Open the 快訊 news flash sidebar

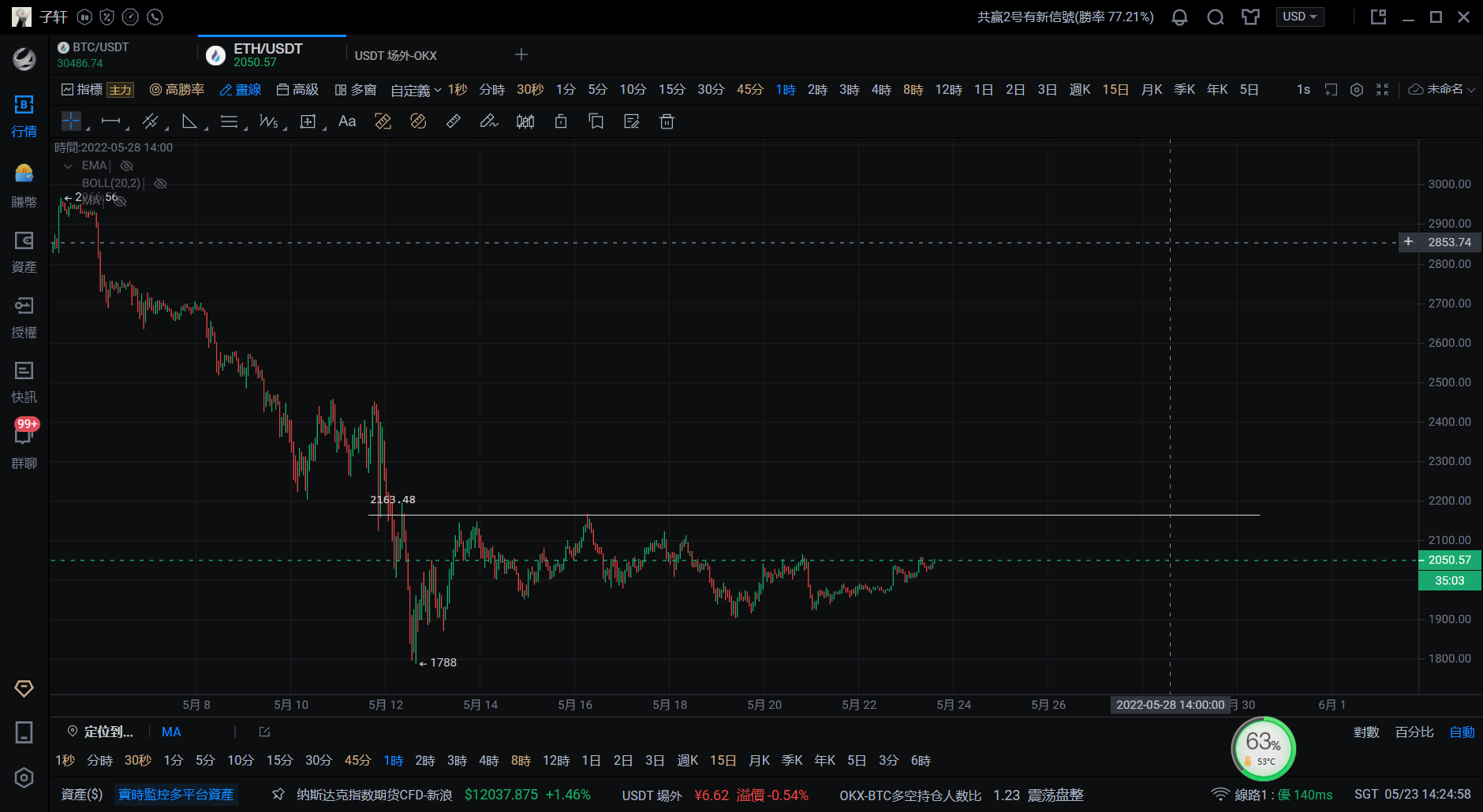[x=24, y=382]
